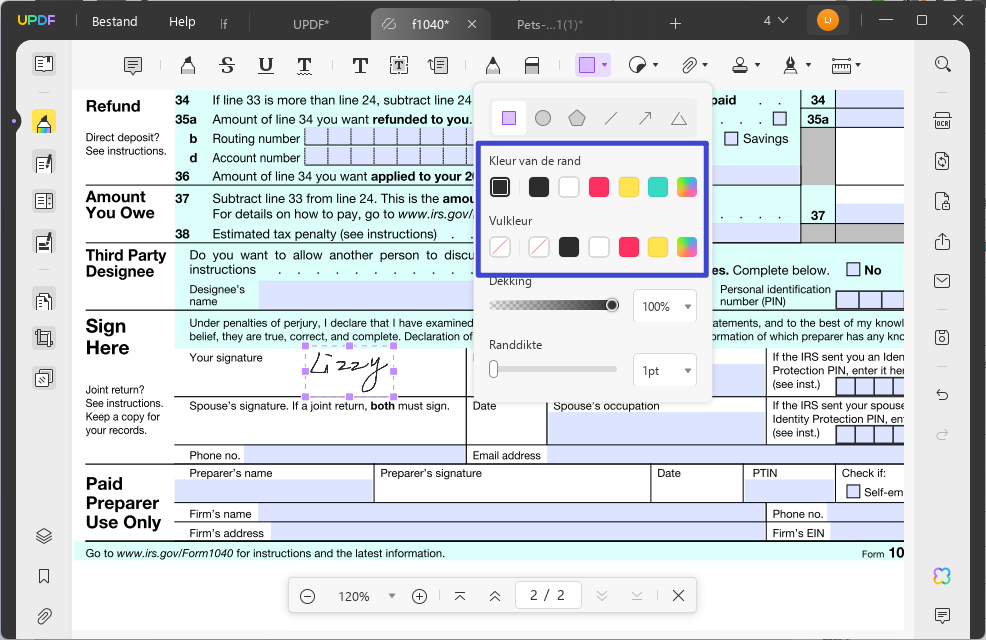Viewport: 986px width, 640px height.
Task: Choose the sticky note comment tool
Action: tap(133, 65)
